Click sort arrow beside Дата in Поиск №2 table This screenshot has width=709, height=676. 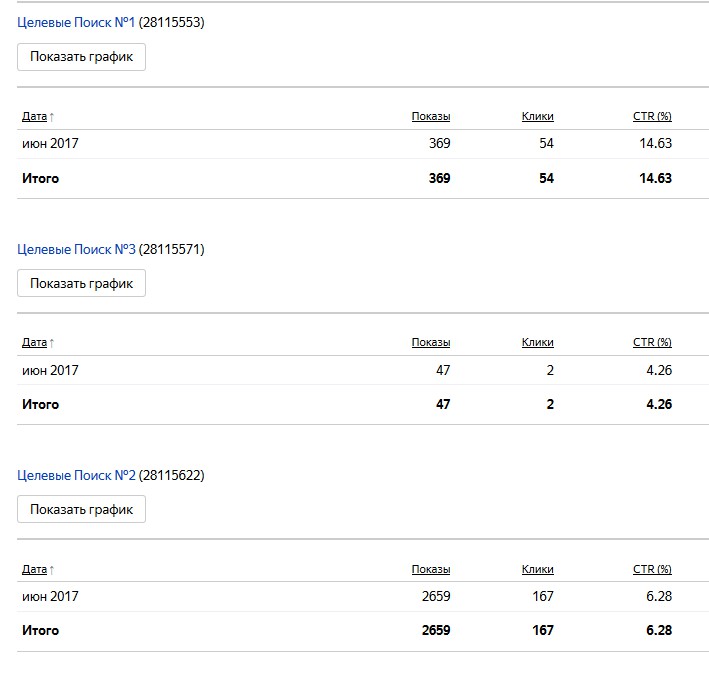point(52,570)
